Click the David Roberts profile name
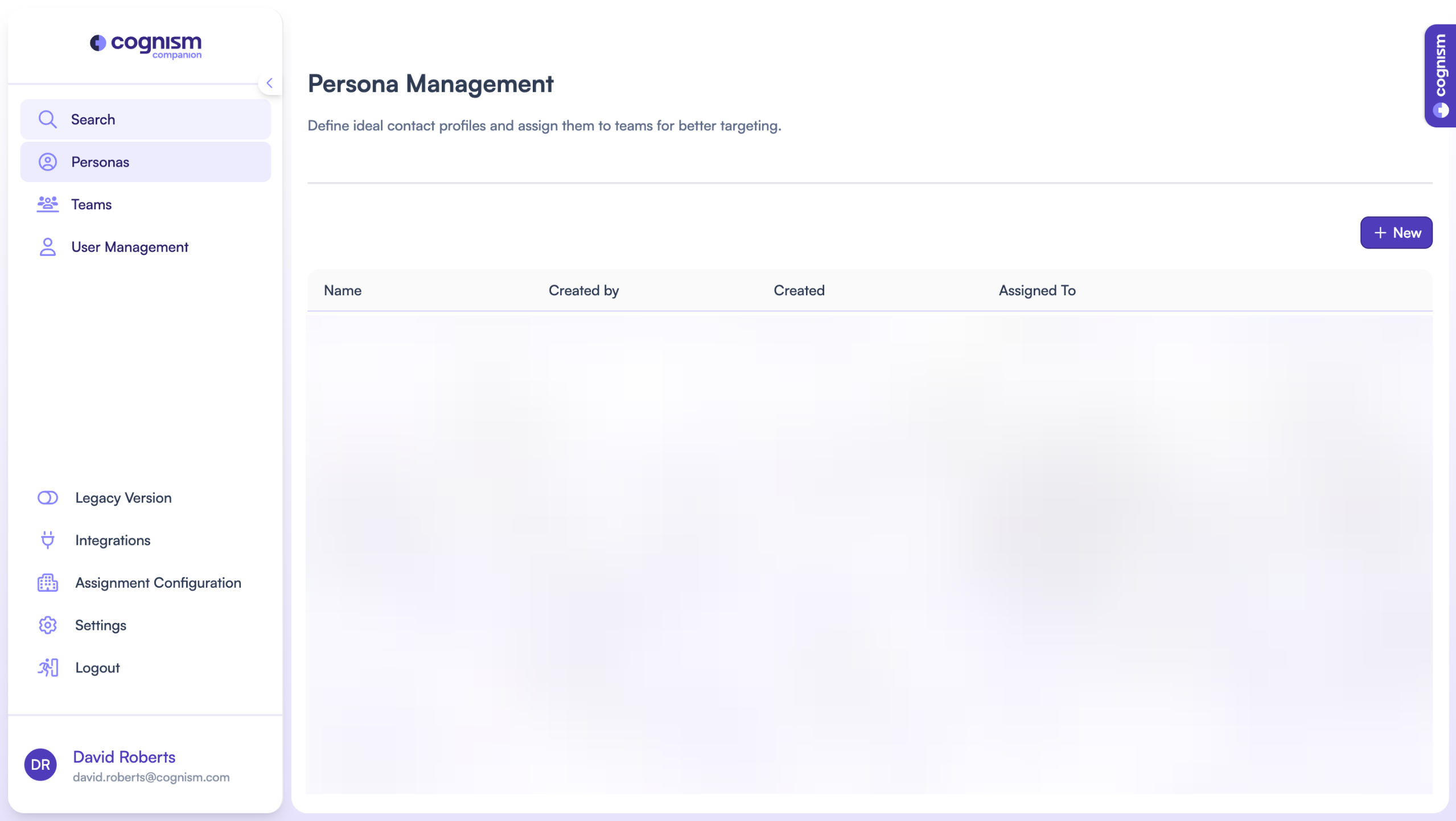 point(124,757)
